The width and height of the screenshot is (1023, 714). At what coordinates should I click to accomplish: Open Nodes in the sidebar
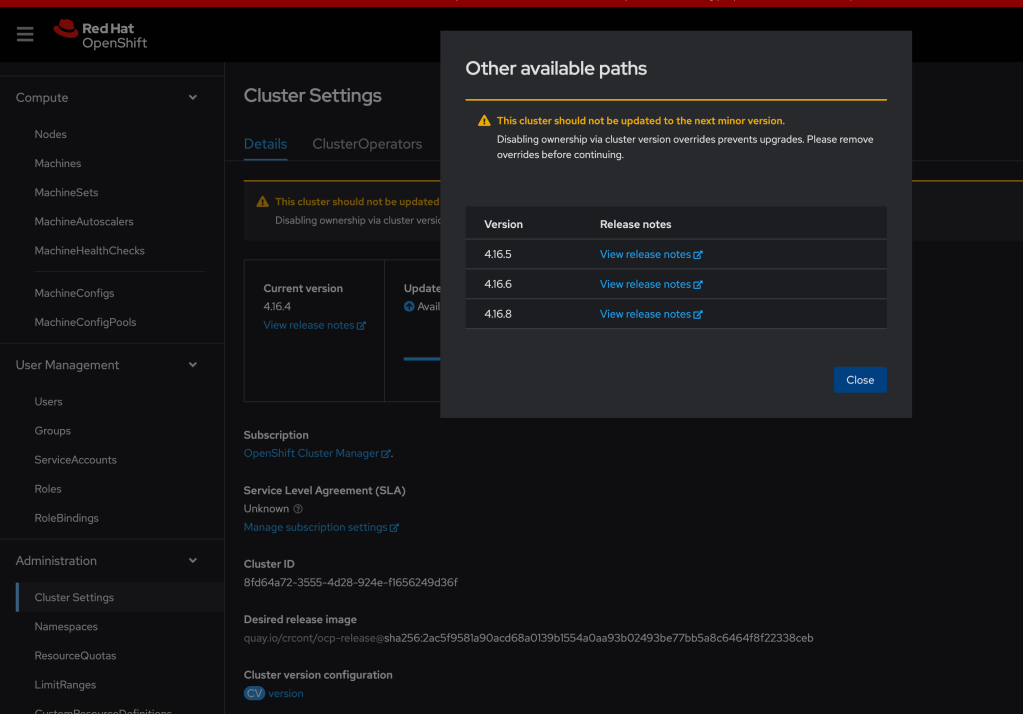50,134
